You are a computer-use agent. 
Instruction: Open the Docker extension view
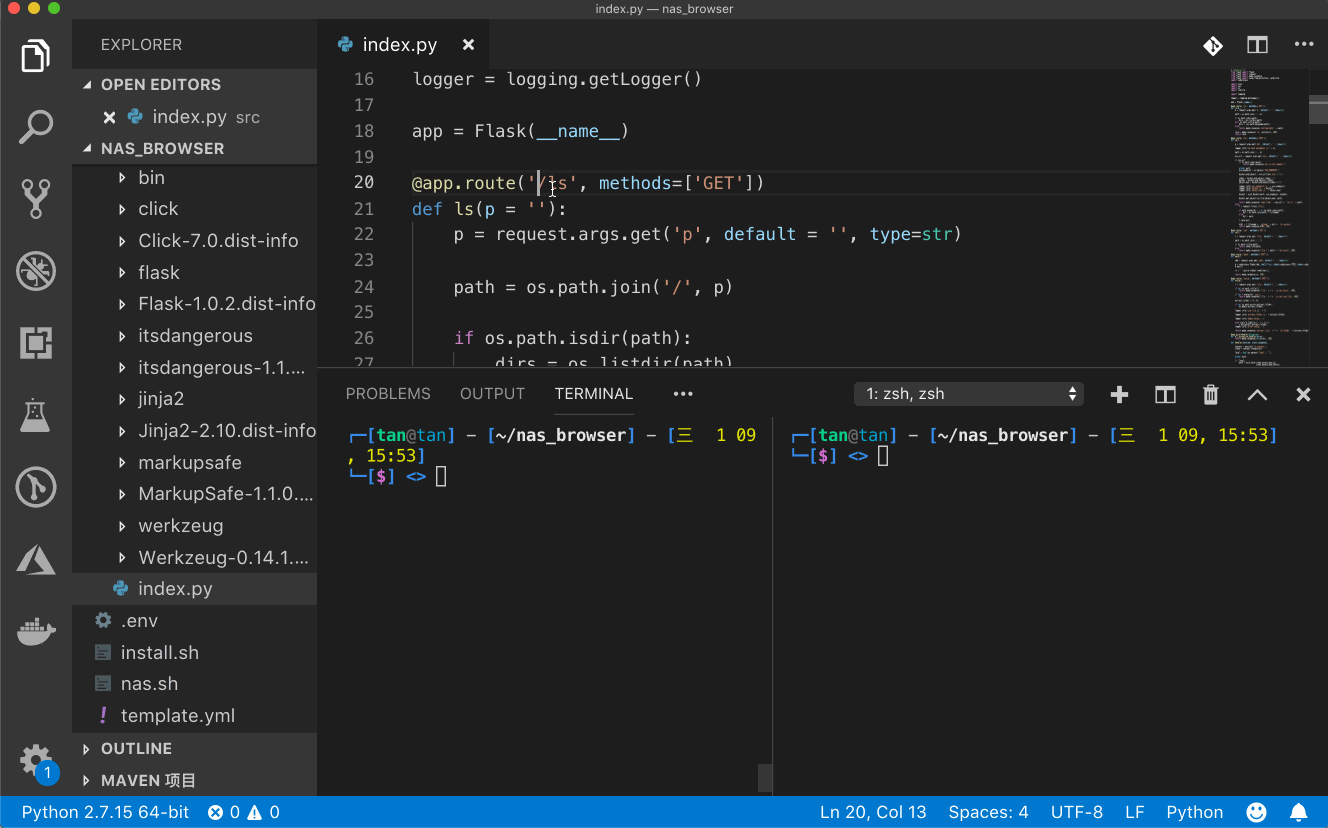tap(36, 631)
